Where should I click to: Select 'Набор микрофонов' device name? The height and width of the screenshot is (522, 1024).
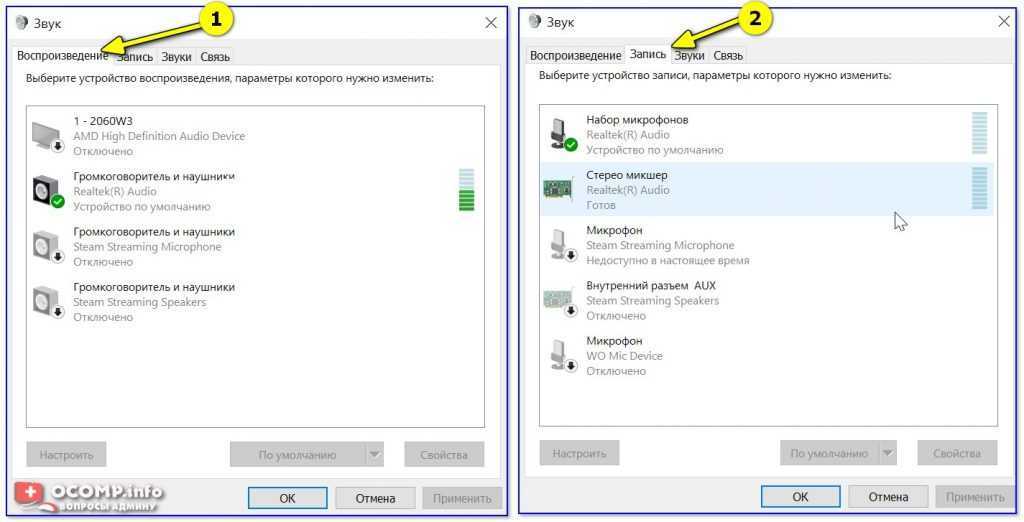(x=637, y=120)
